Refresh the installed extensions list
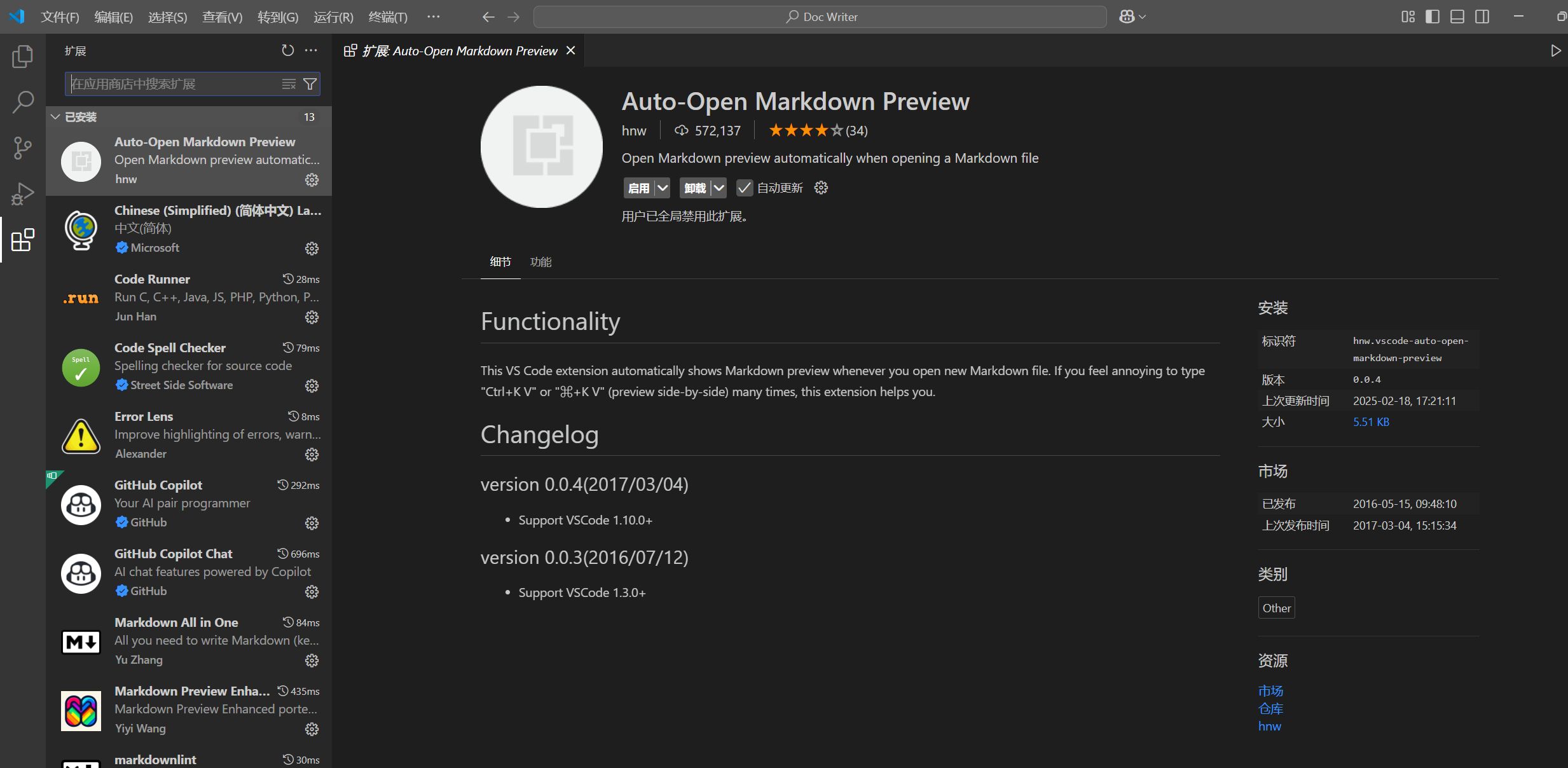This screenshot has height=768, width=1568. 287,50
